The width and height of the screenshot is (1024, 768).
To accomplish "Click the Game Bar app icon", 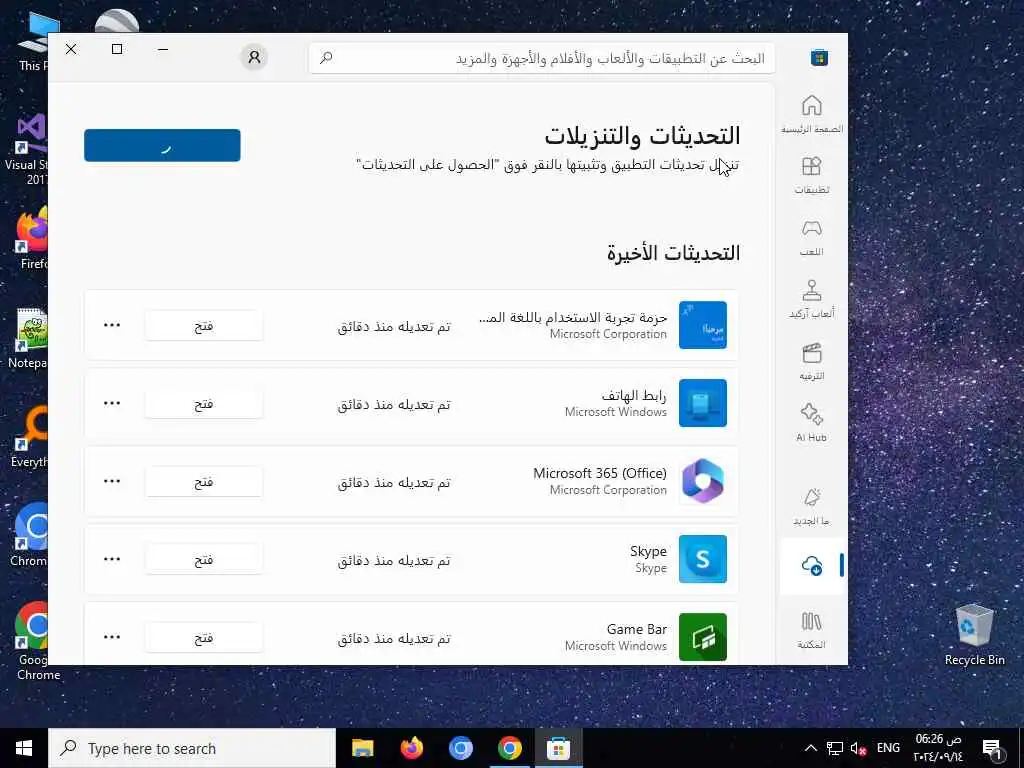I will [x=703, y=637].
